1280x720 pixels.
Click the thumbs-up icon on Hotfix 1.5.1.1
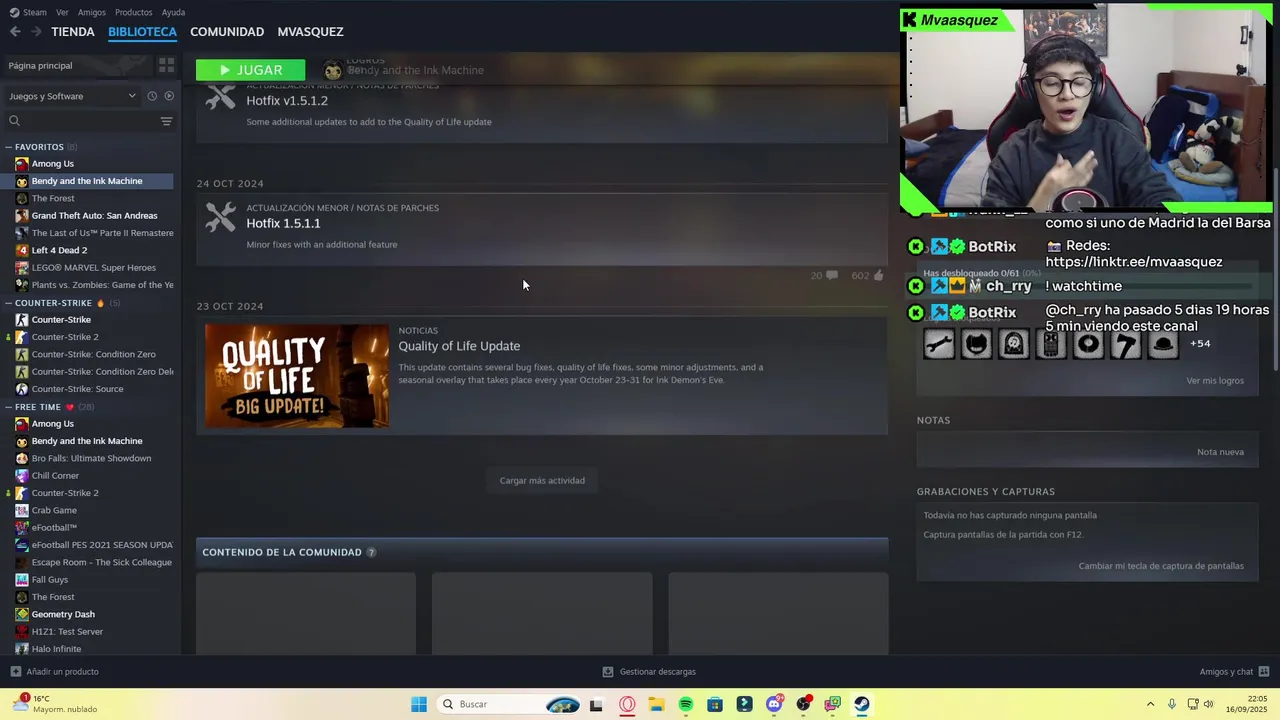(x=878, y=275)
